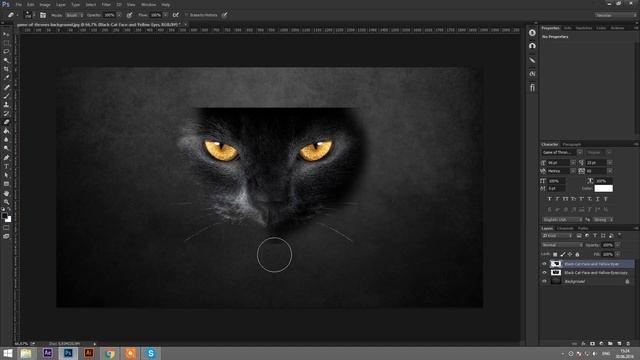Open layer Fill dropdown arrow

pyautogui.click(x=618, y=254)
